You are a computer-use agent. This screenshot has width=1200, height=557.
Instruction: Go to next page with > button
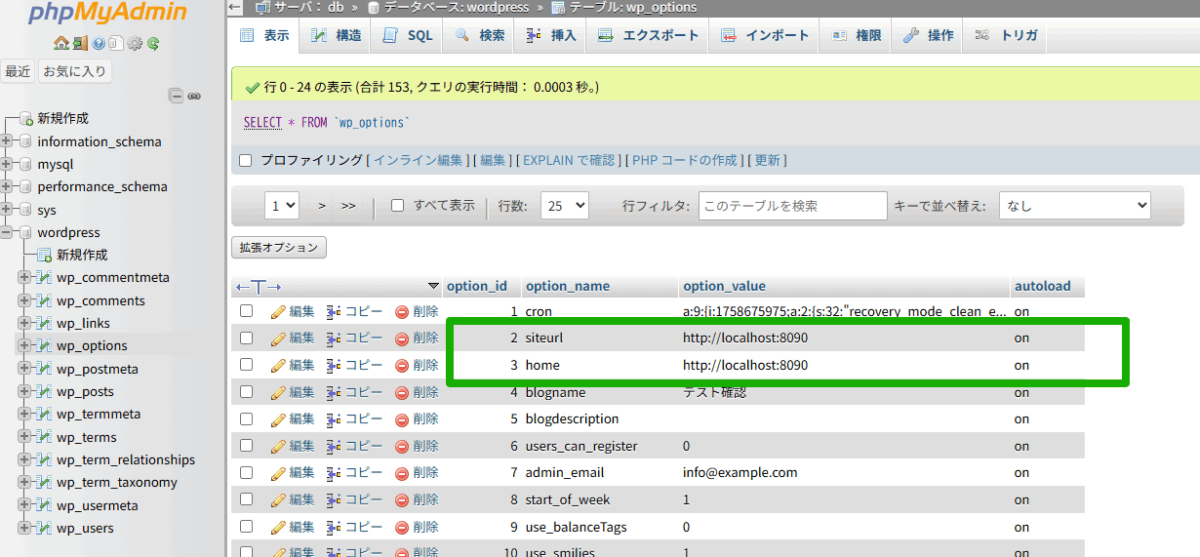(322, 206)
